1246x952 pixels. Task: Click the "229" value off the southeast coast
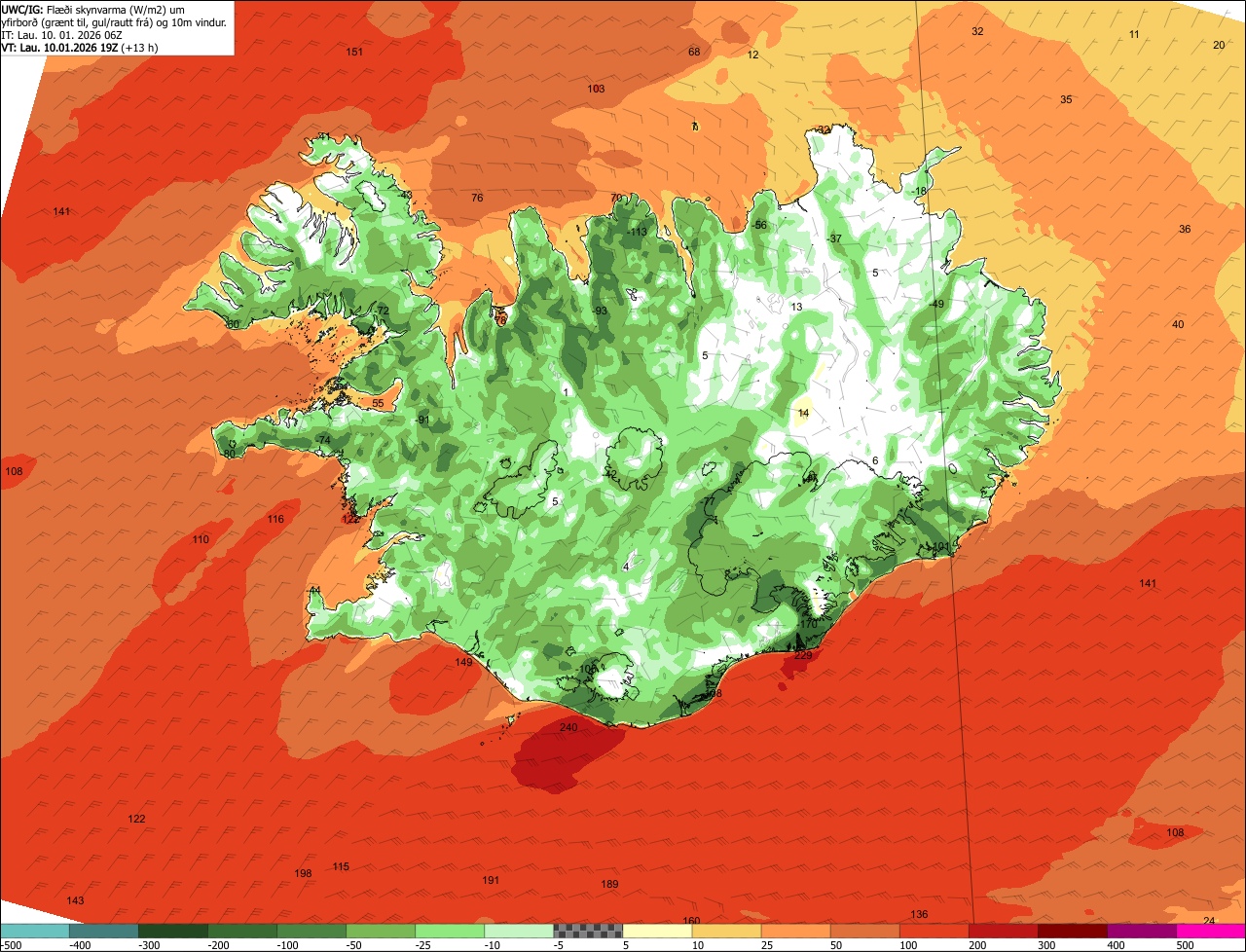click(803, 655)
